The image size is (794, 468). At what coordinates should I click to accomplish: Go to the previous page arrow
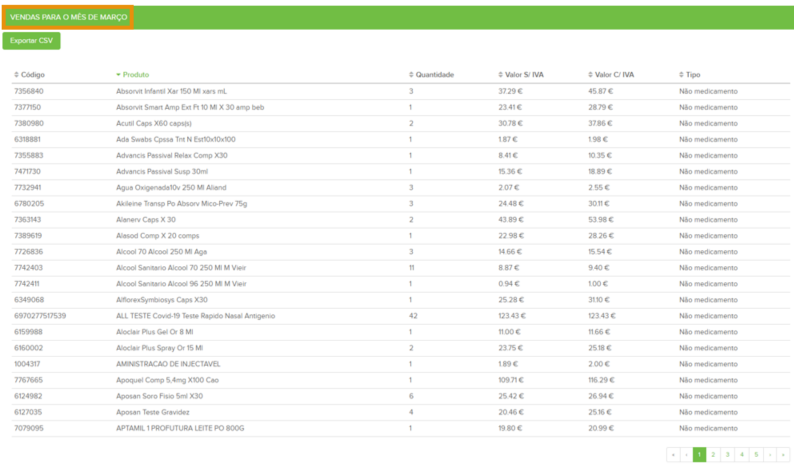tap(686, 455)
